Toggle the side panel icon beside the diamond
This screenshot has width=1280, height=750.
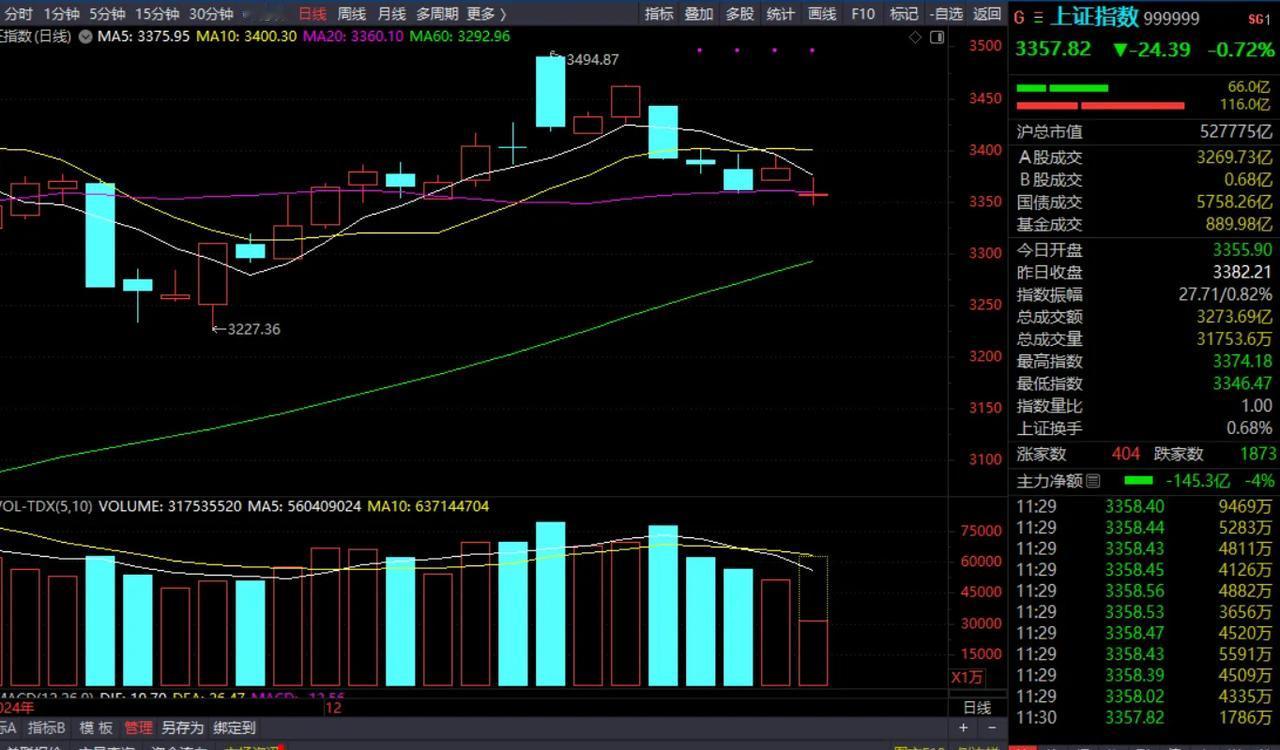coord(937,37)
